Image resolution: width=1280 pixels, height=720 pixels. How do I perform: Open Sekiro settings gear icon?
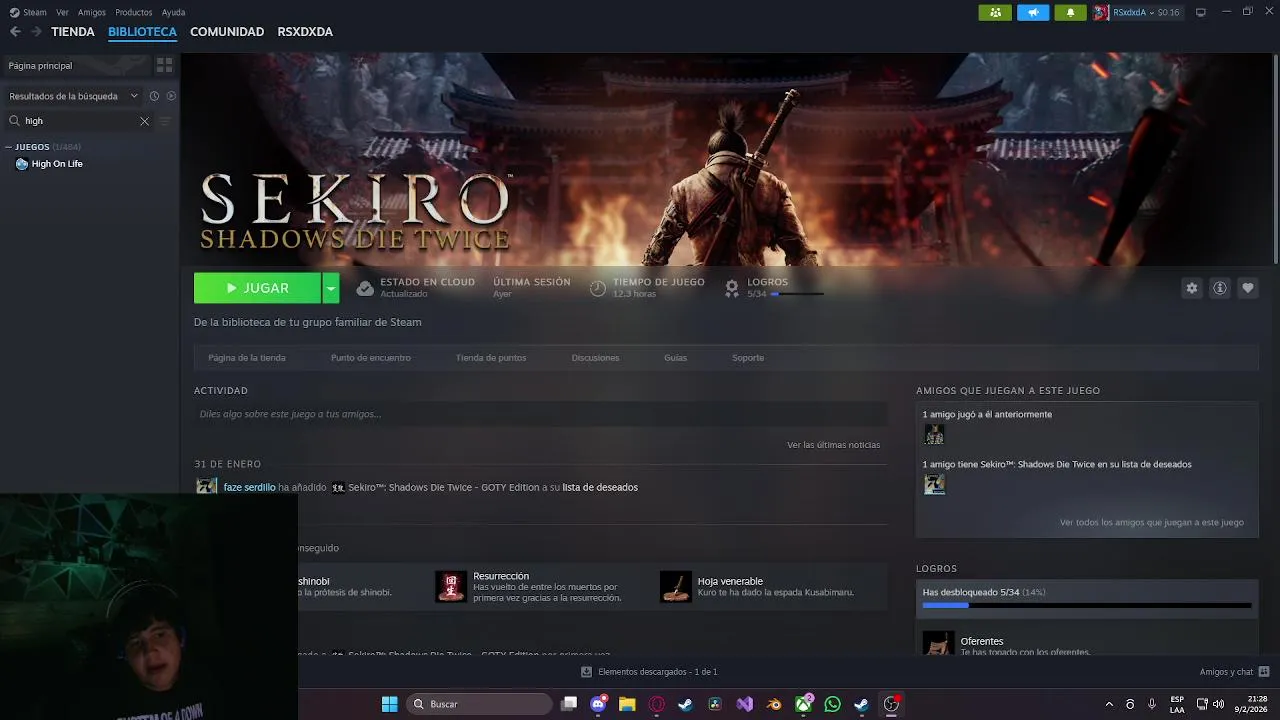tap(1191, 288)
